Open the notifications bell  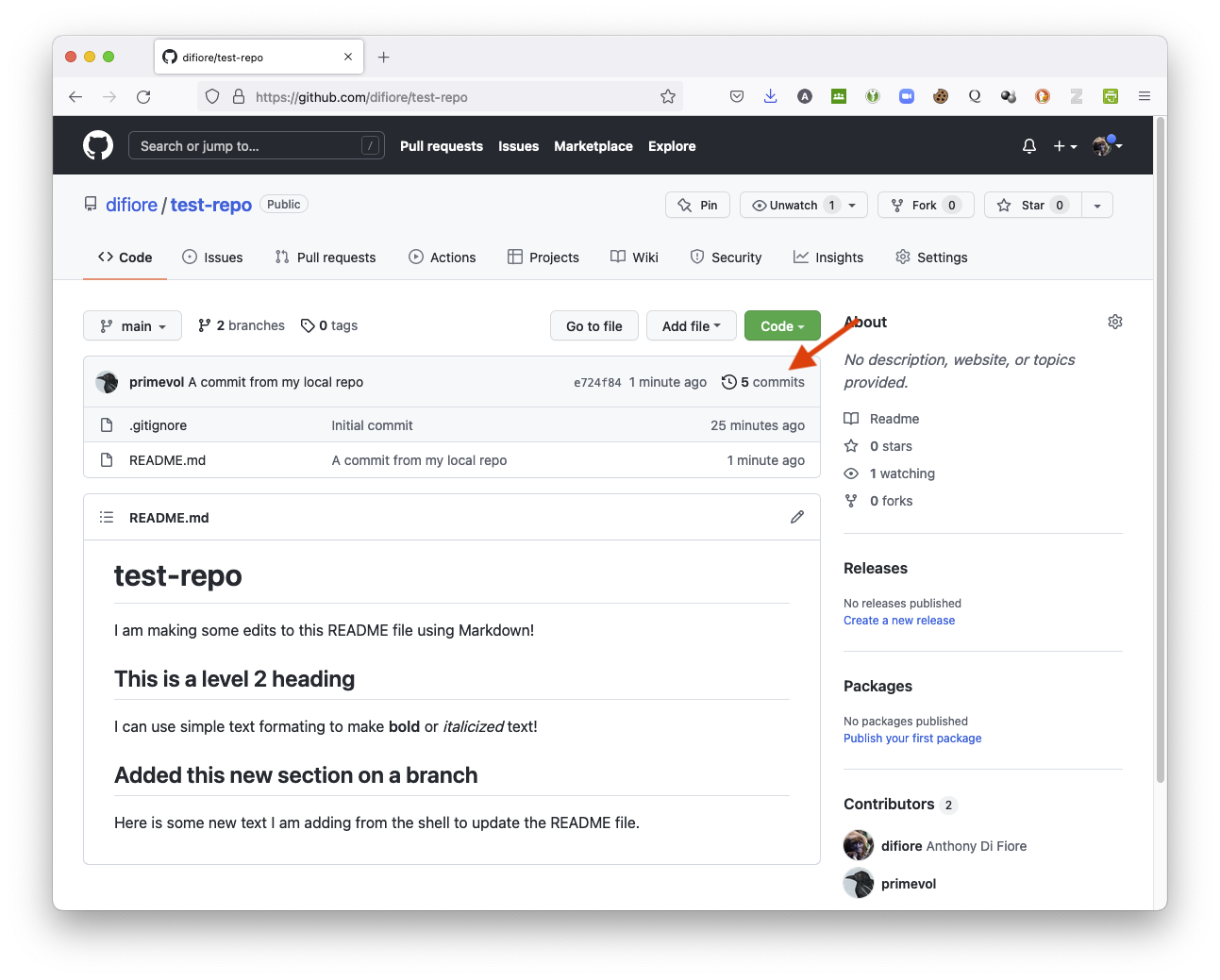tap(1028, 146)
